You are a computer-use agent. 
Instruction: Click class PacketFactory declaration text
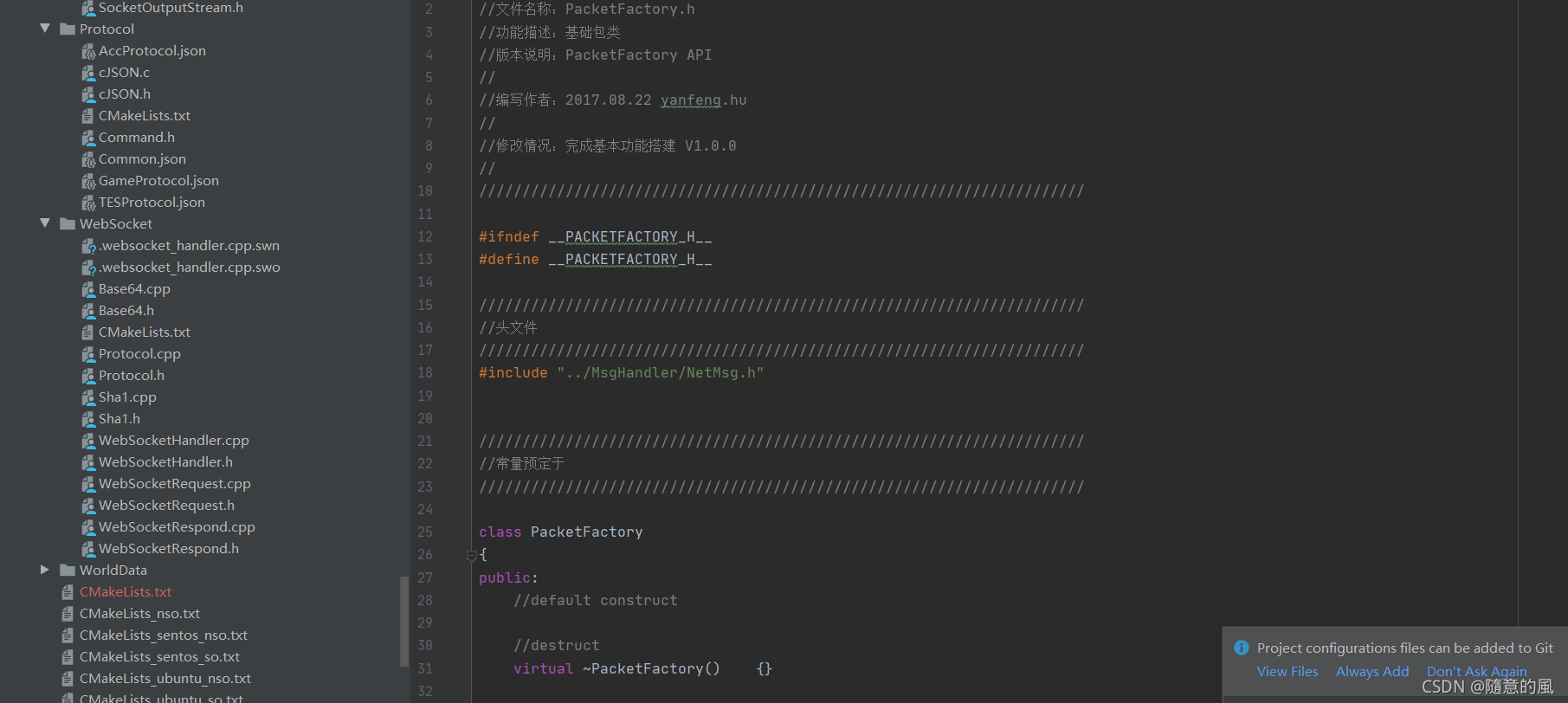(x=561, y=532)
